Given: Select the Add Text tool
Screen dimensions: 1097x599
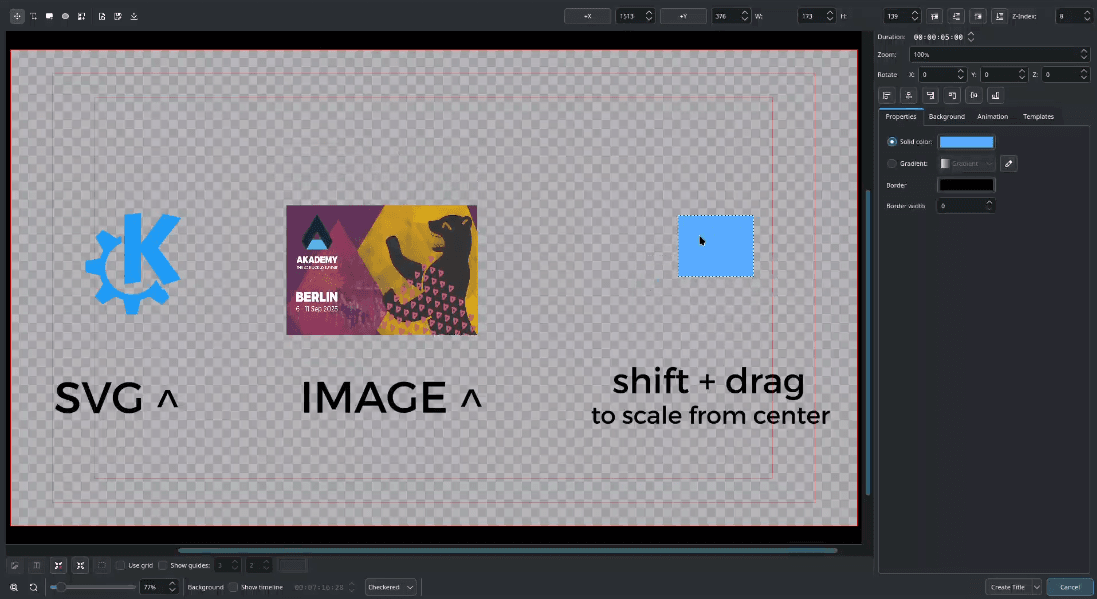Looking at the screenshot, I should pyautogui.click(x=33, y=16).
